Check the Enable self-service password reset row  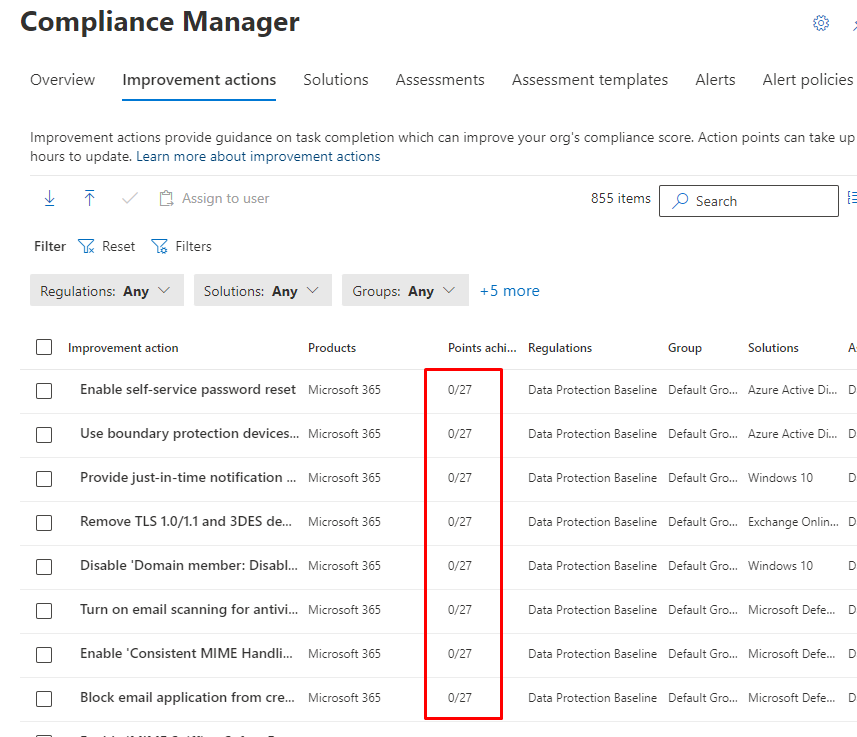(x=44, y=390)
